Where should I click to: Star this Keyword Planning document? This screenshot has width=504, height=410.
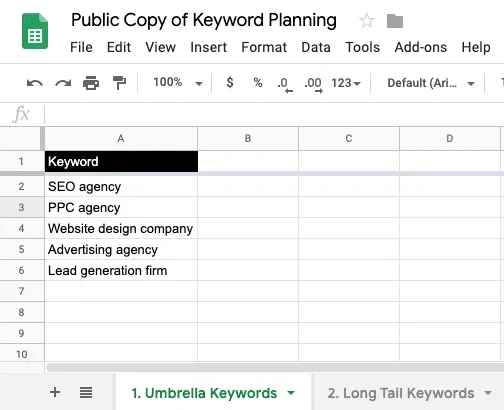[367, 21]
